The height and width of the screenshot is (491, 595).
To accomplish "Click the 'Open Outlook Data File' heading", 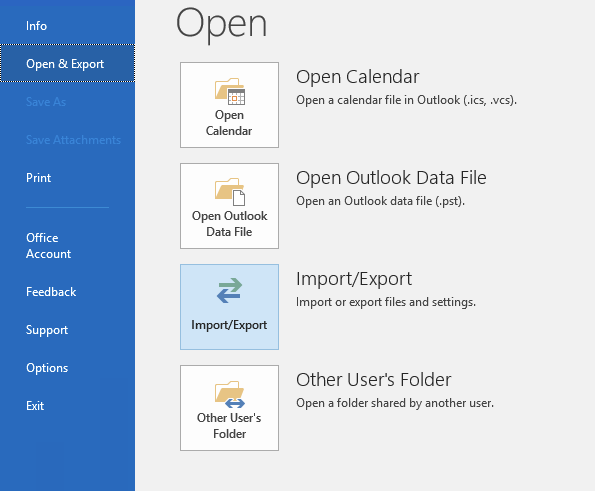I will point(391,178).
